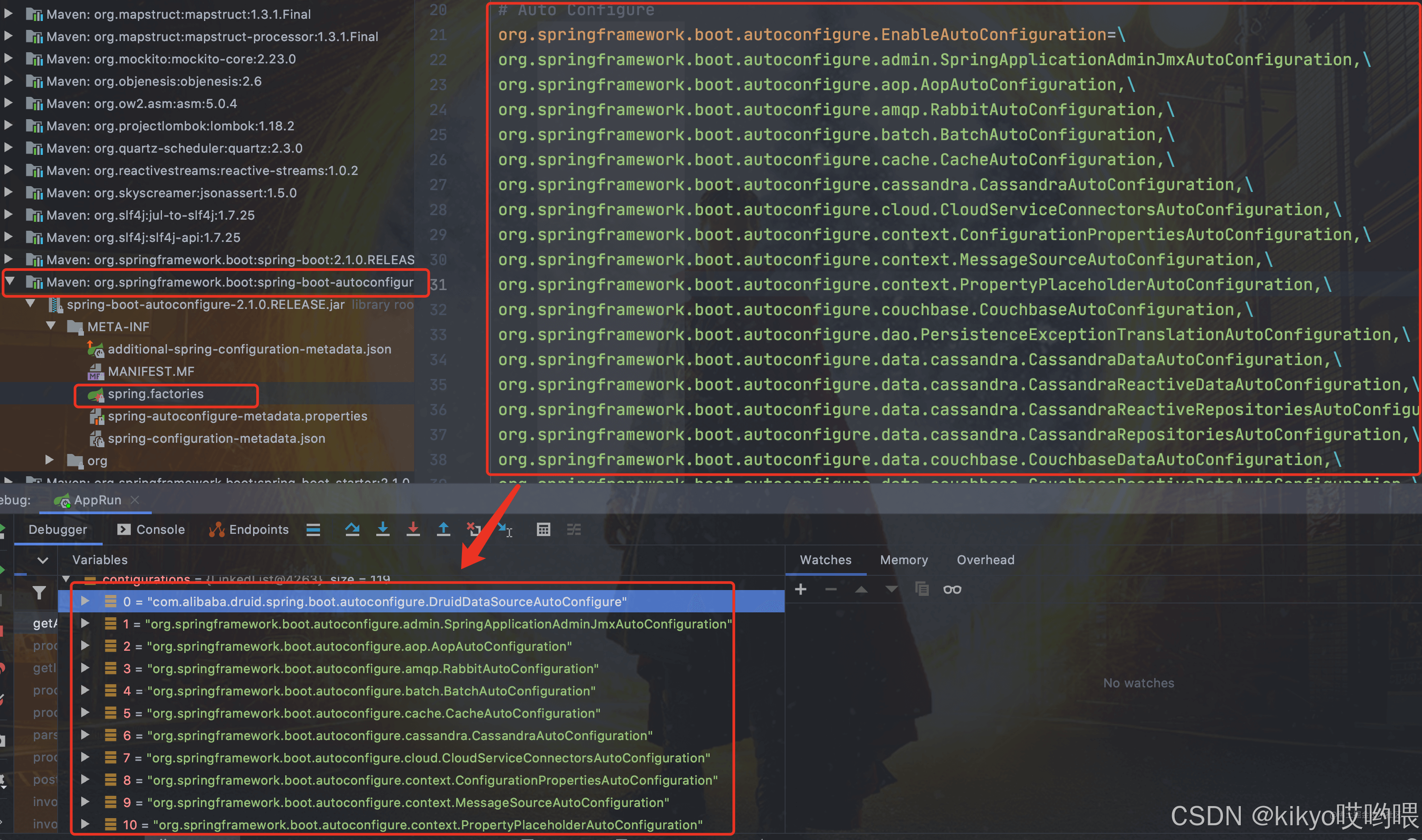Click the Step Over debugger icon

click(x=352, y=529)
